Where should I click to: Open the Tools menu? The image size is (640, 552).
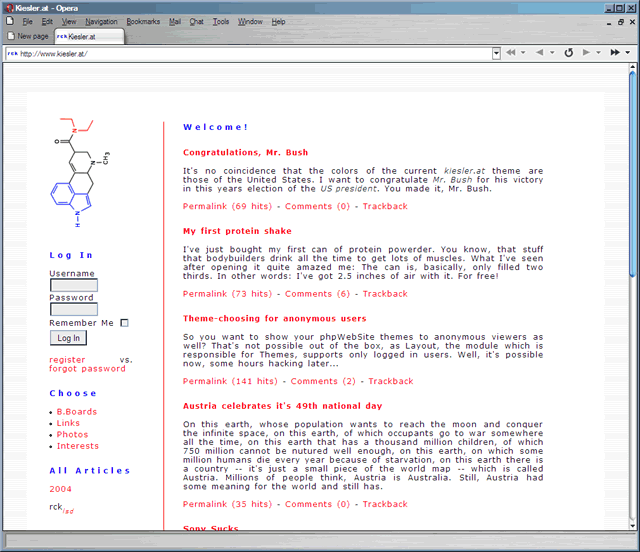pyautogui.click(x=221, y=22)
